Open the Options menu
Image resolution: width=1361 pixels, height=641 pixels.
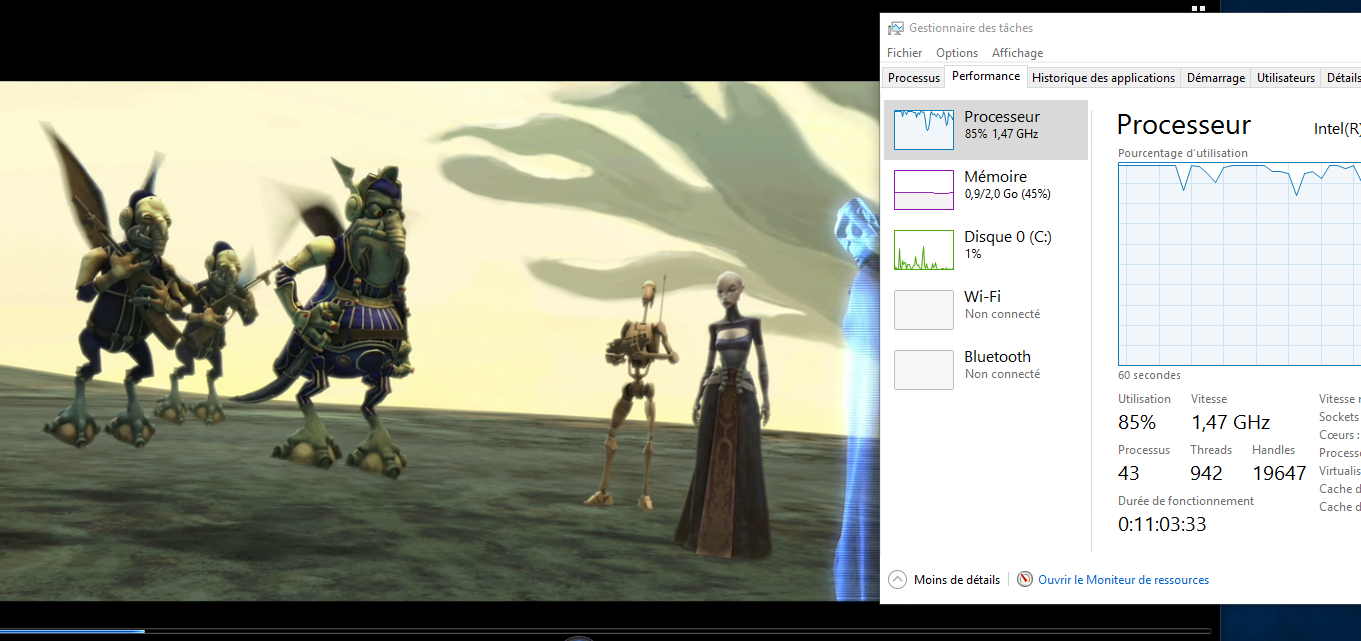[x=957, y=53]
